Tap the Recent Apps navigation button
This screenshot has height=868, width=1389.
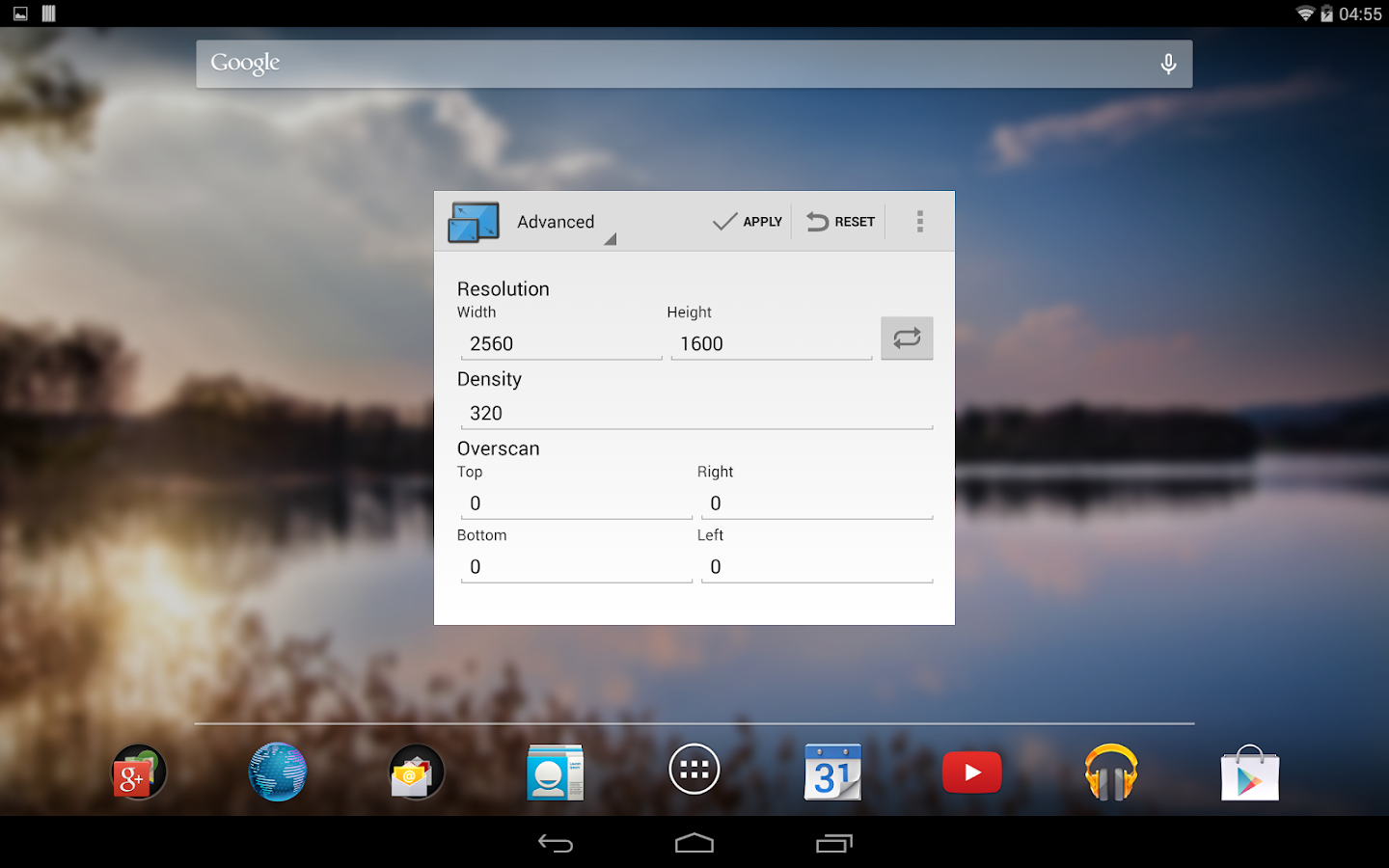pyautogui.click(x=832, y=842)
